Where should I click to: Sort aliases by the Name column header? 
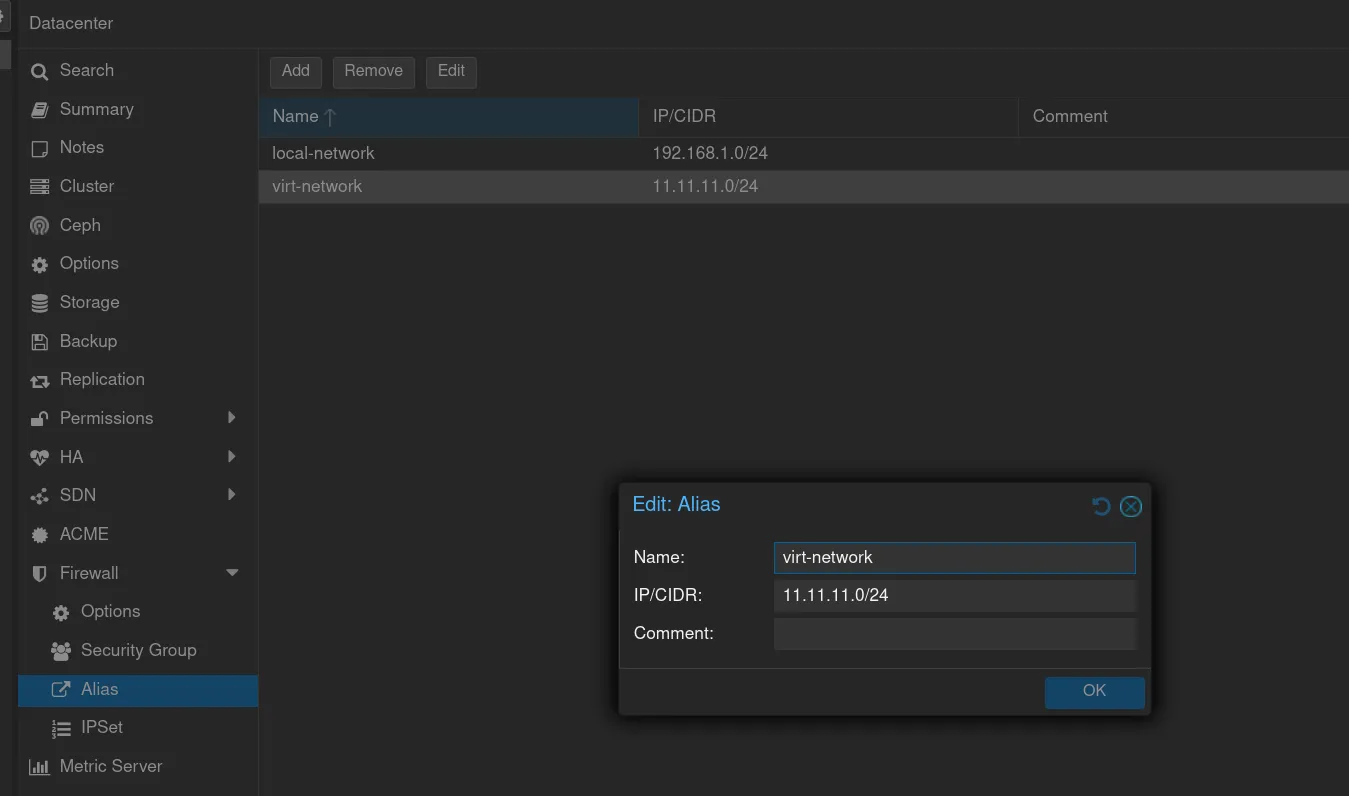click(296, 116)
